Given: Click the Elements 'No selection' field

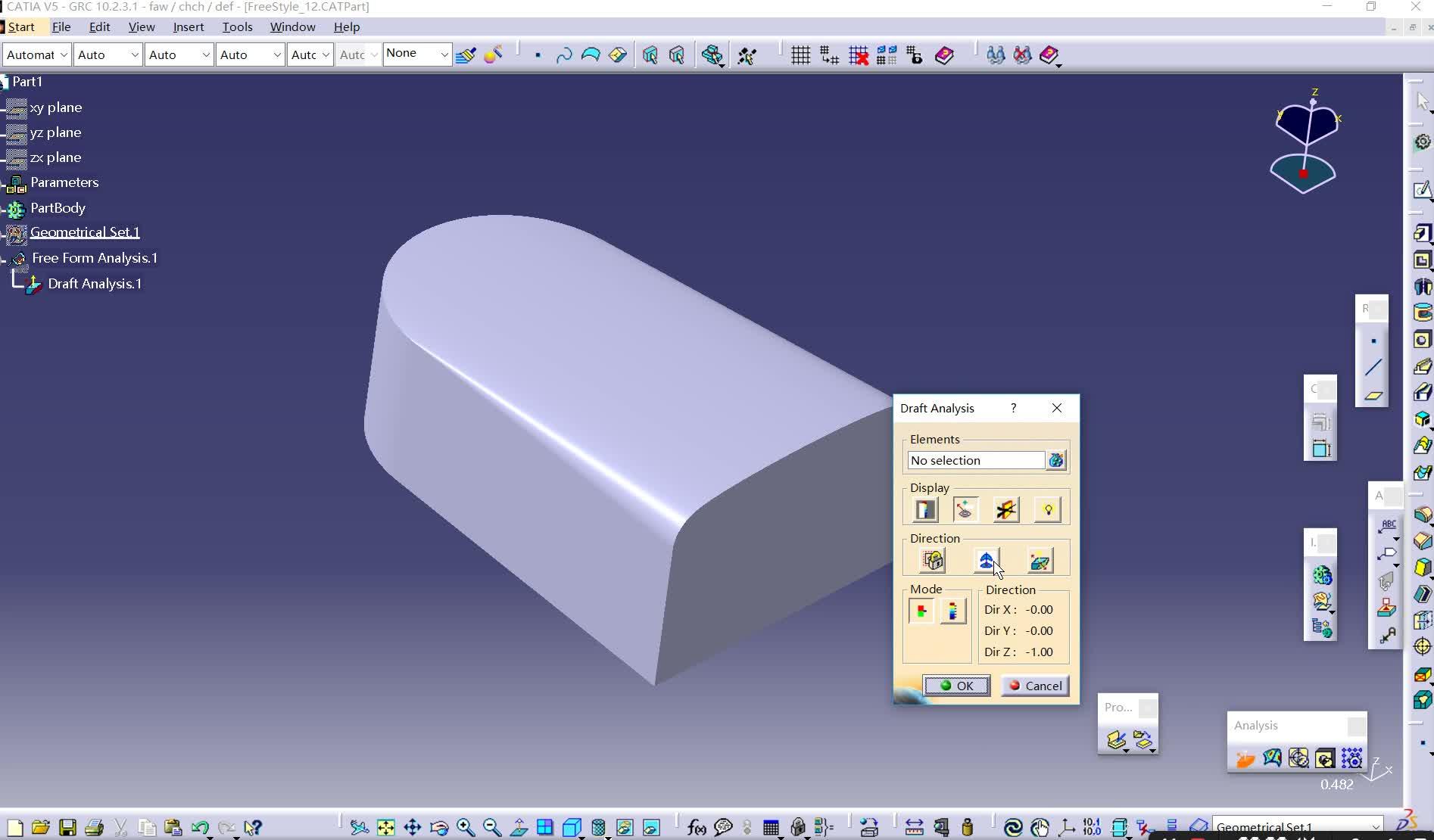Looking at the screenshot, I should pyautogui.click(x=976, y=460).
